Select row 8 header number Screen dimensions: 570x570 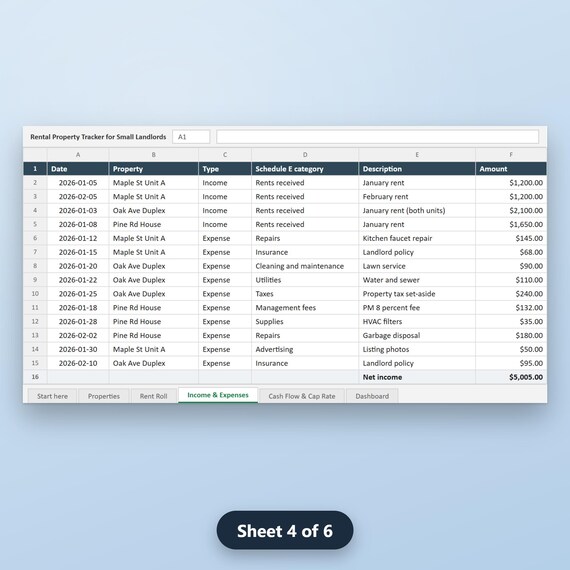pos(35,266)
